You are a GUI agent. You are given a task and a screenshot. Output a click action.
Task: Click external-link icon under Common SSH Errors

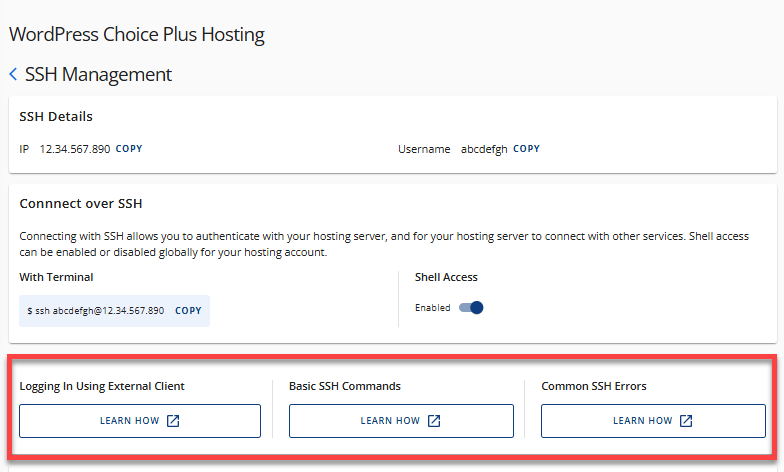coord(686,421)
